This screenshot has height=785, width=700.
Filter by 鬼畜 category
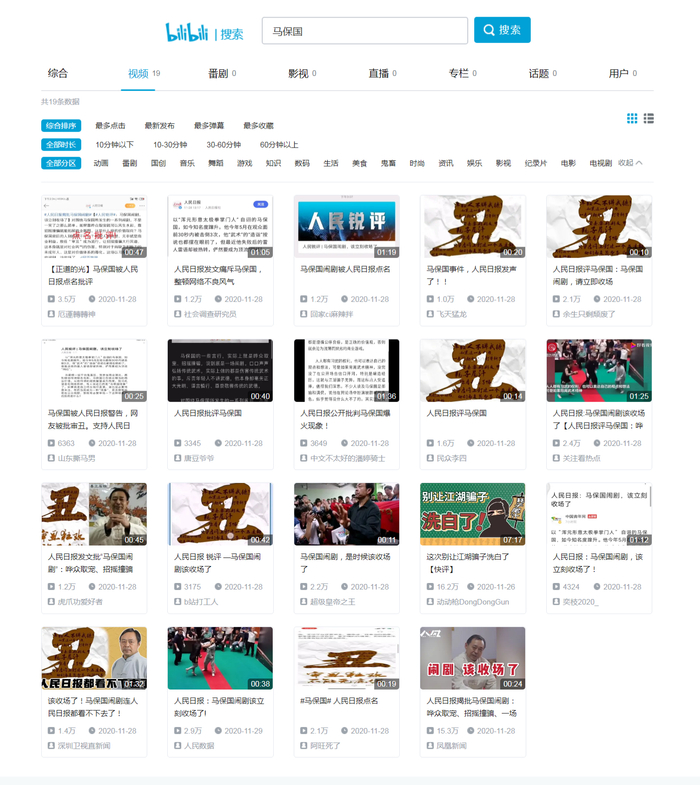click(388, 163)
